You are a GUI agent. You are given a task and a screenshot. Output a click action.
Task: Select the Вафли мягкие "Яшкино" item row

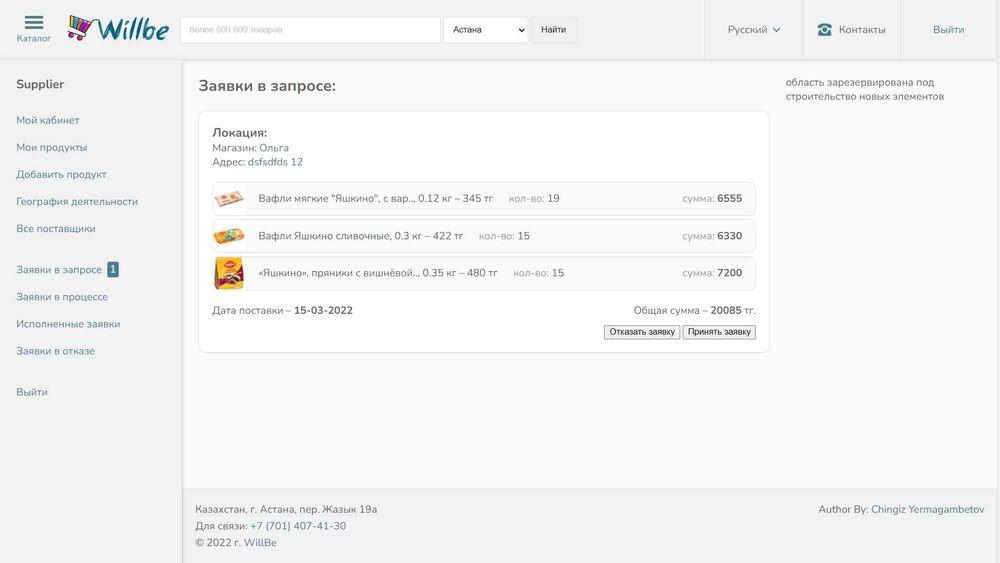[x=484, y=199]
